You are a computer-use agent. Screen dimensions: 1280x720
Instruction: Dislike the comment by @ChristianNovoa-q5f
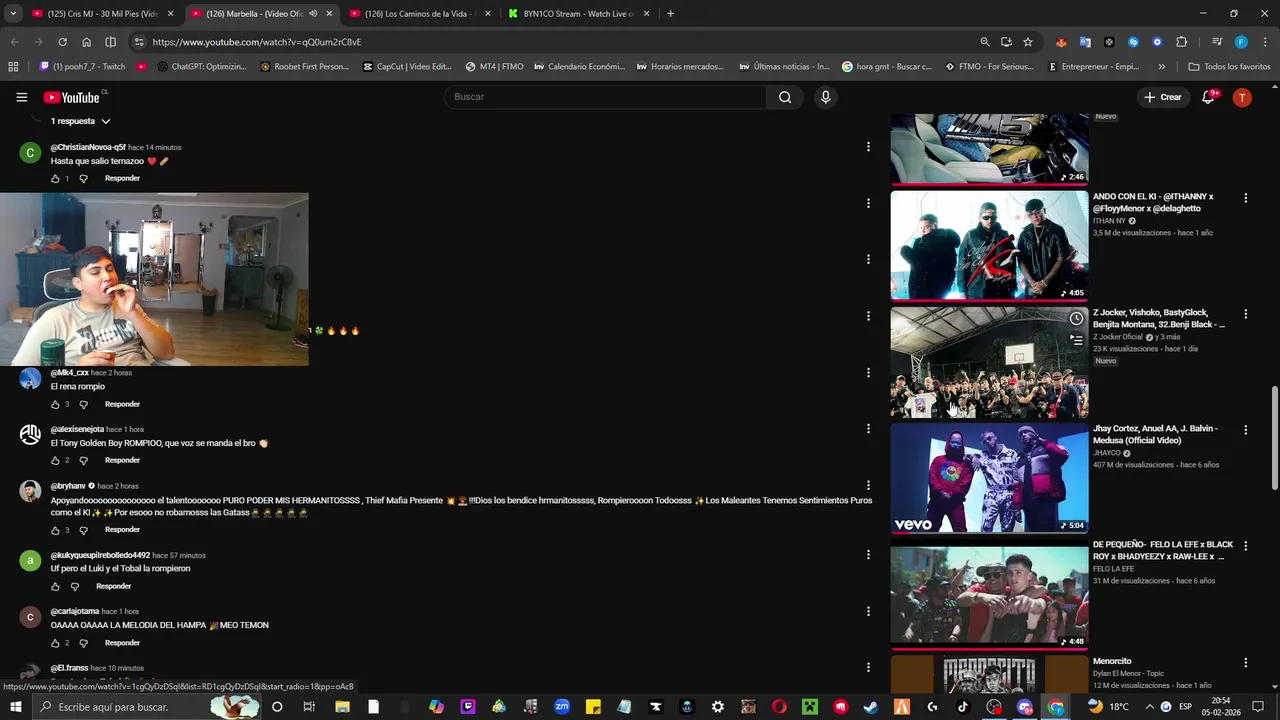[83, 179]
